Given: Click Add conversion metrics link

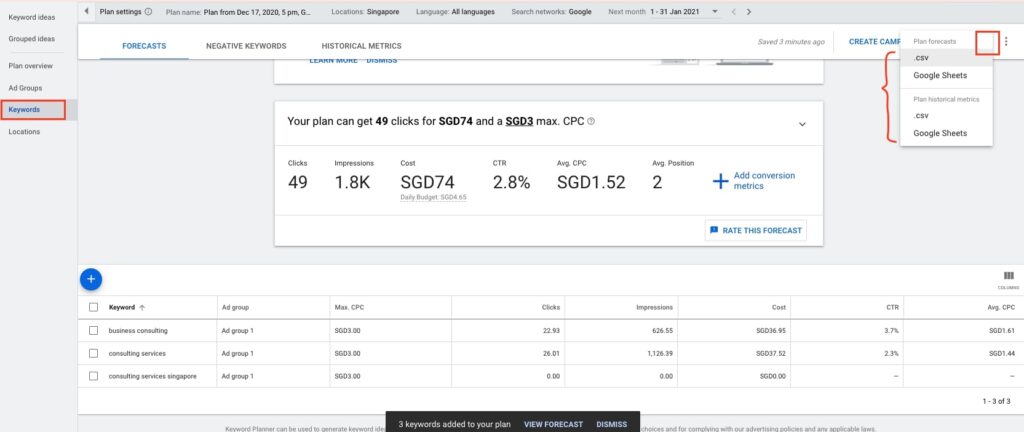Looking at the screenshot, I should pyautogui.click(x=764, y=181).
